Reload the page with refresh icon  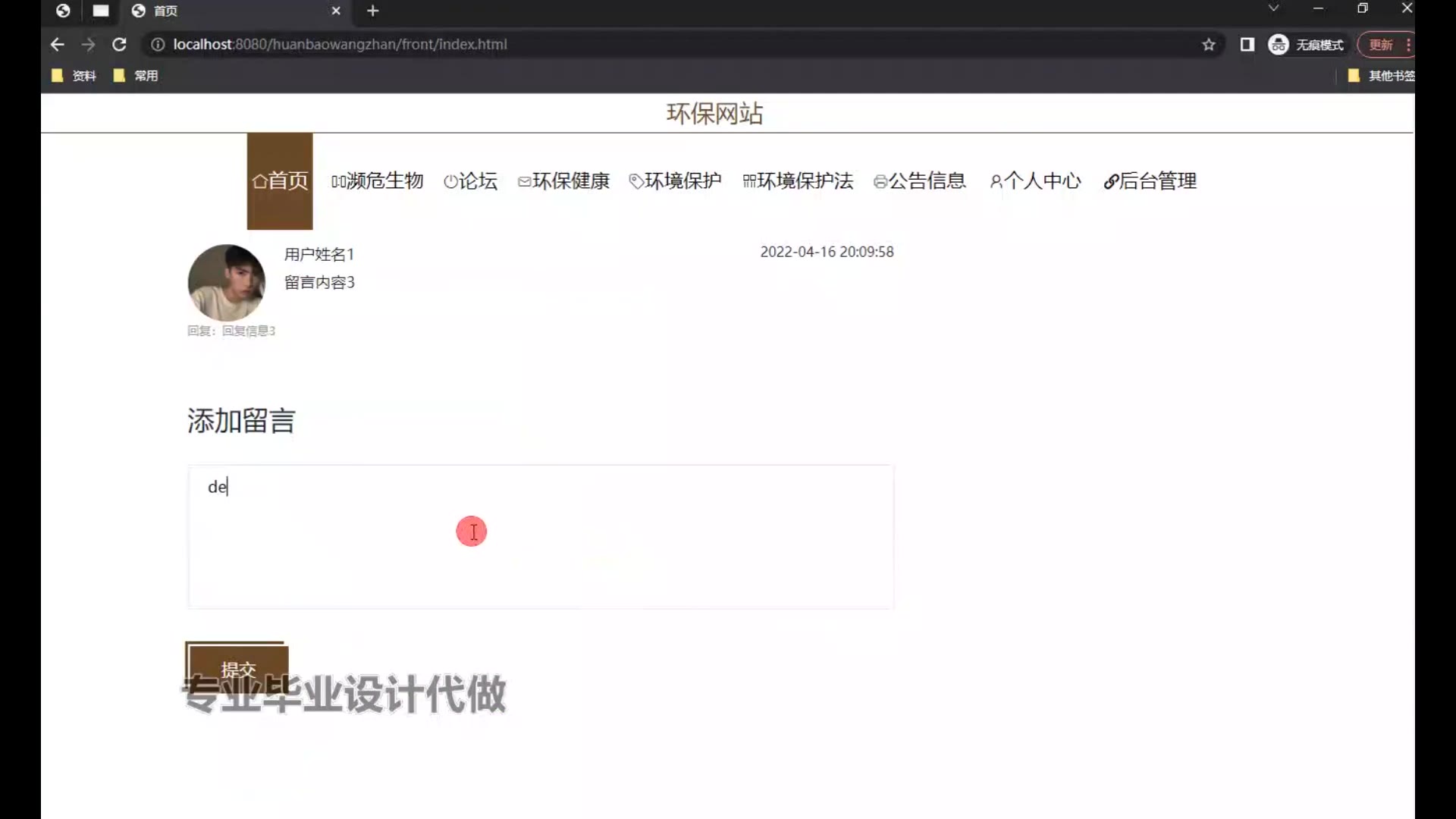click(x=119, y=45)
